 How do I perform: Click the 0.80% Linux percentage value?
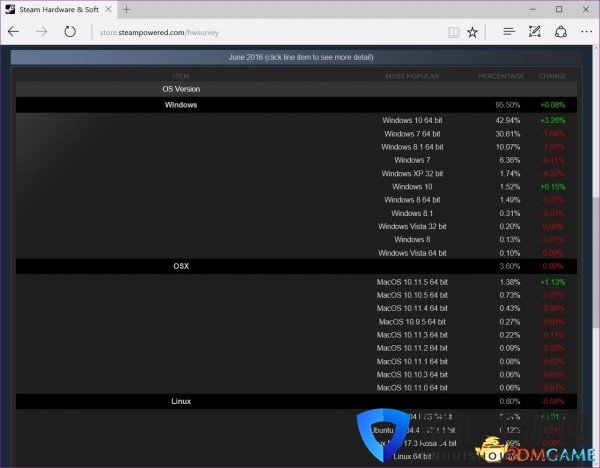click(x=509, y=401)
